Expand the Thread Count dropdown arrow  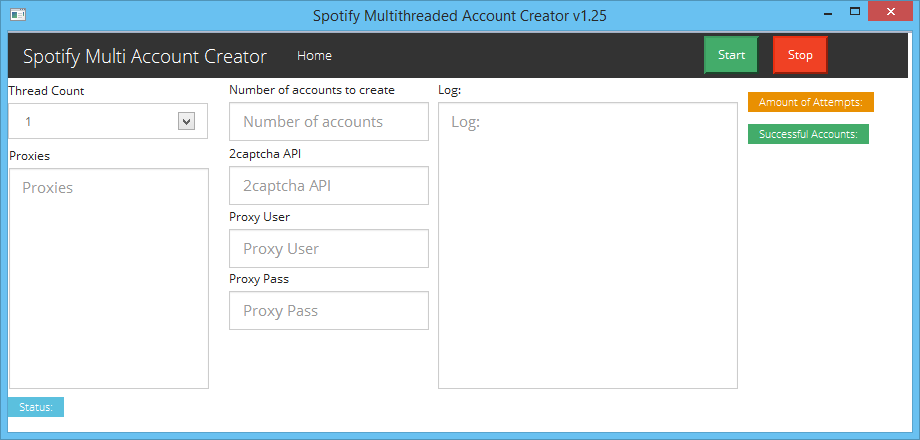click(186, 121)
